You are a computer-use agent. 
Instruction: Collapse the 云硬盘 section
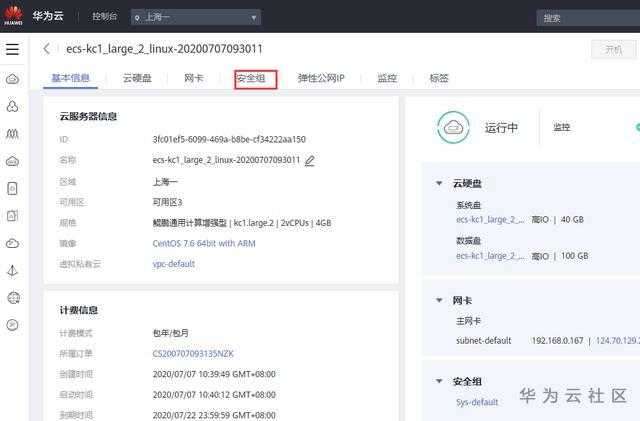click(439, 183)
